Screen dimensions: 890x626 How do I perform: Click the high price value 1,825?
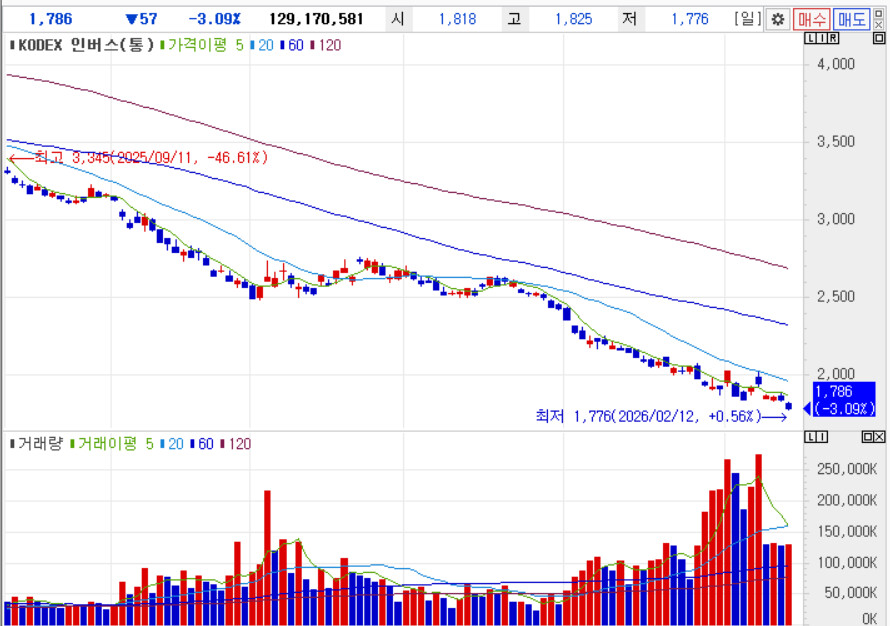573,19
